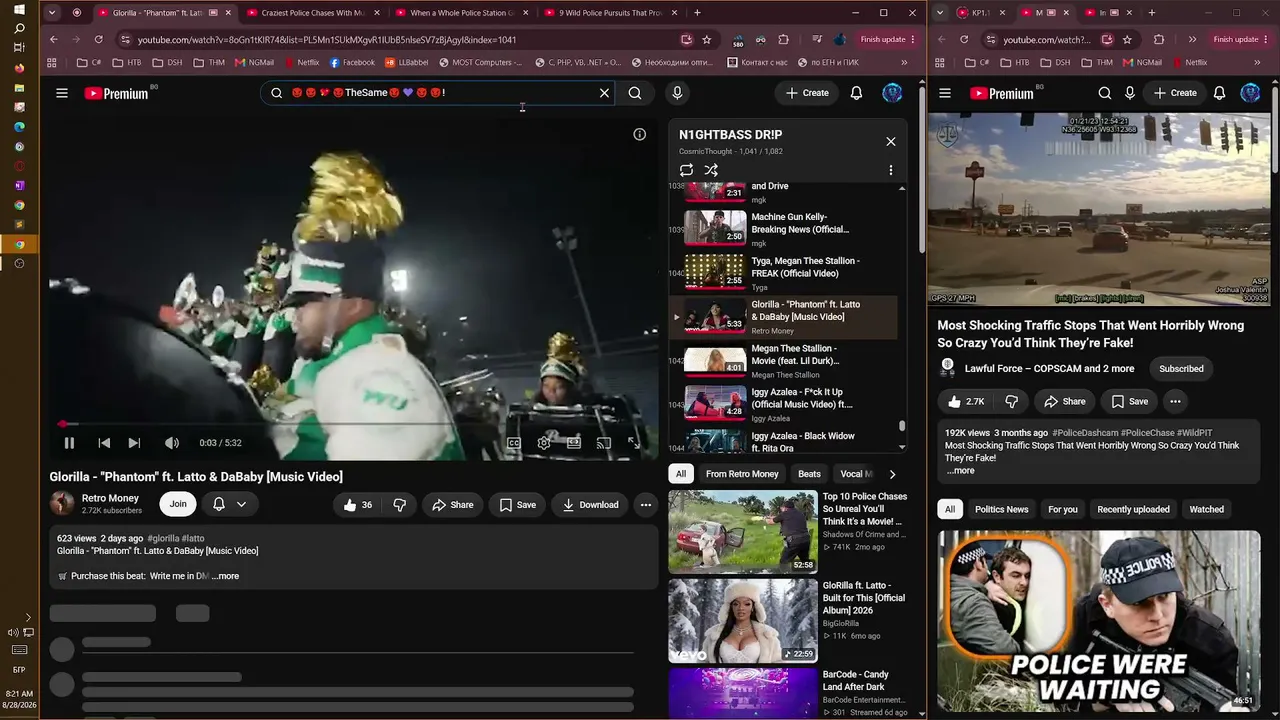Show hidden bookmarks chevron in left browser

tap(904, 62)
